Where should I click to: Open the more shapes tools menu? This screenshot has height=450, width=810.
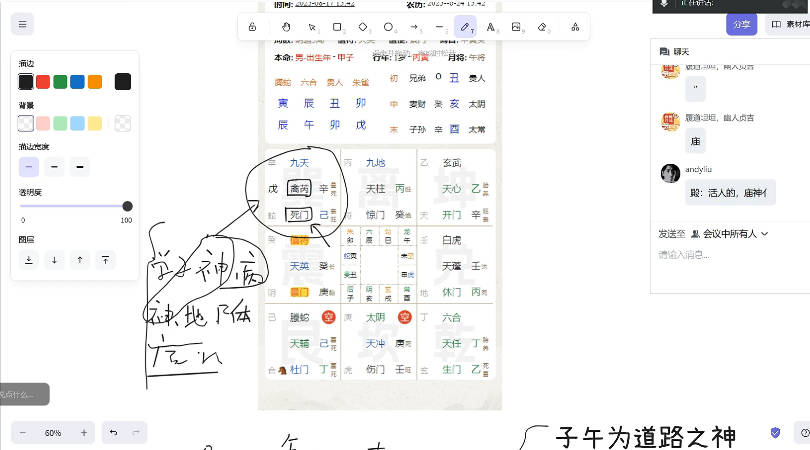point(576,27)
